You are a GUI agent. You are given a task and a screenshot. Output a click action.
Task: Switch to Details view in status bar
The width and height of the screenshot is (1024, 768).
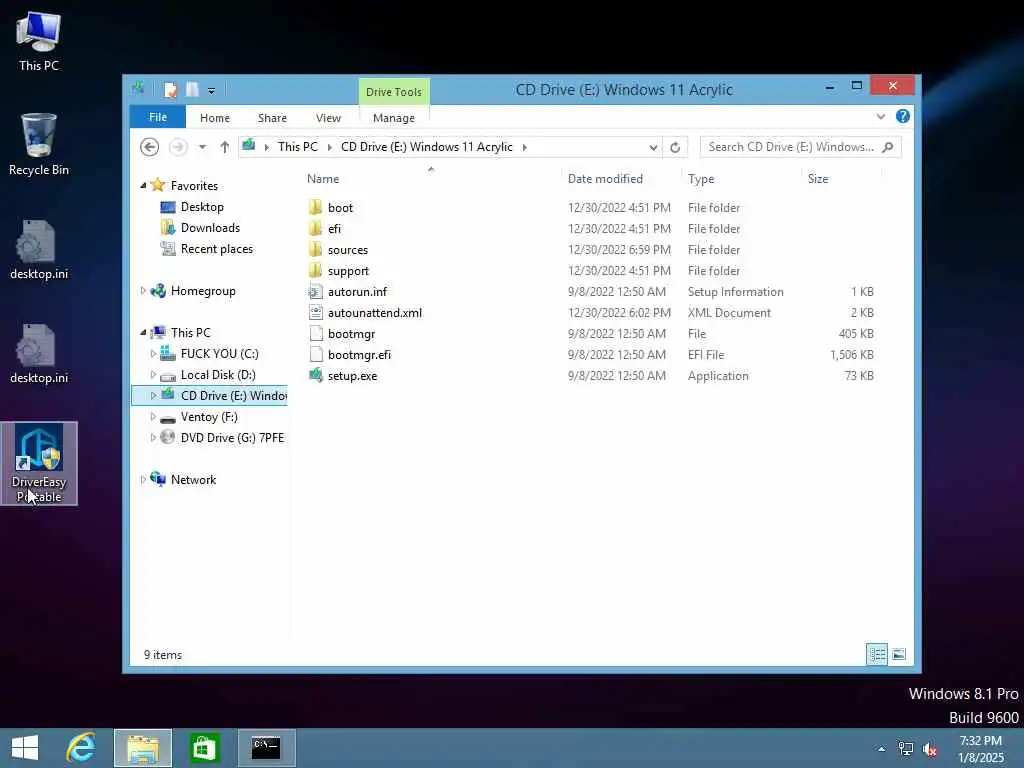coord(877,654)
